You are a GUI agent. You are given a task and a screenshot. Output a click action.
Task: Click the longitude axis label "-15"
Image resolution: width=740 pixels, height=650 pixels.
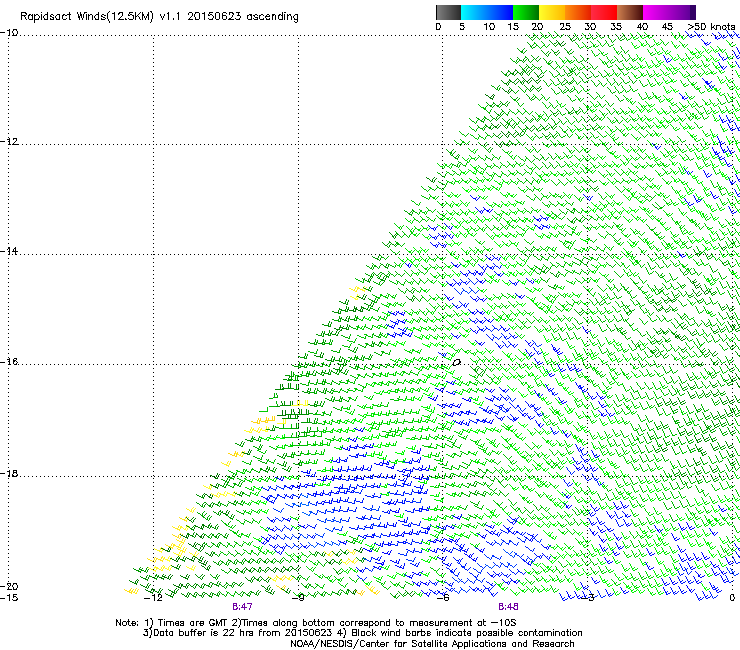(9, 598)
